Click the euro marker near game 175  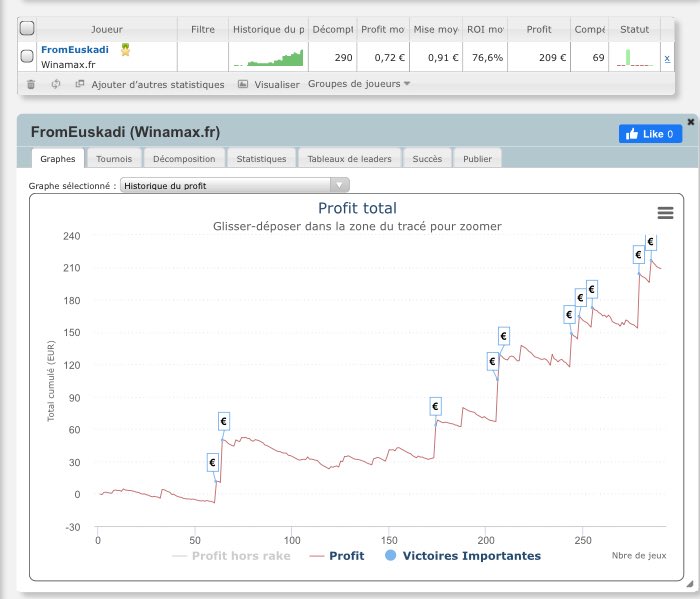[435, 406]
